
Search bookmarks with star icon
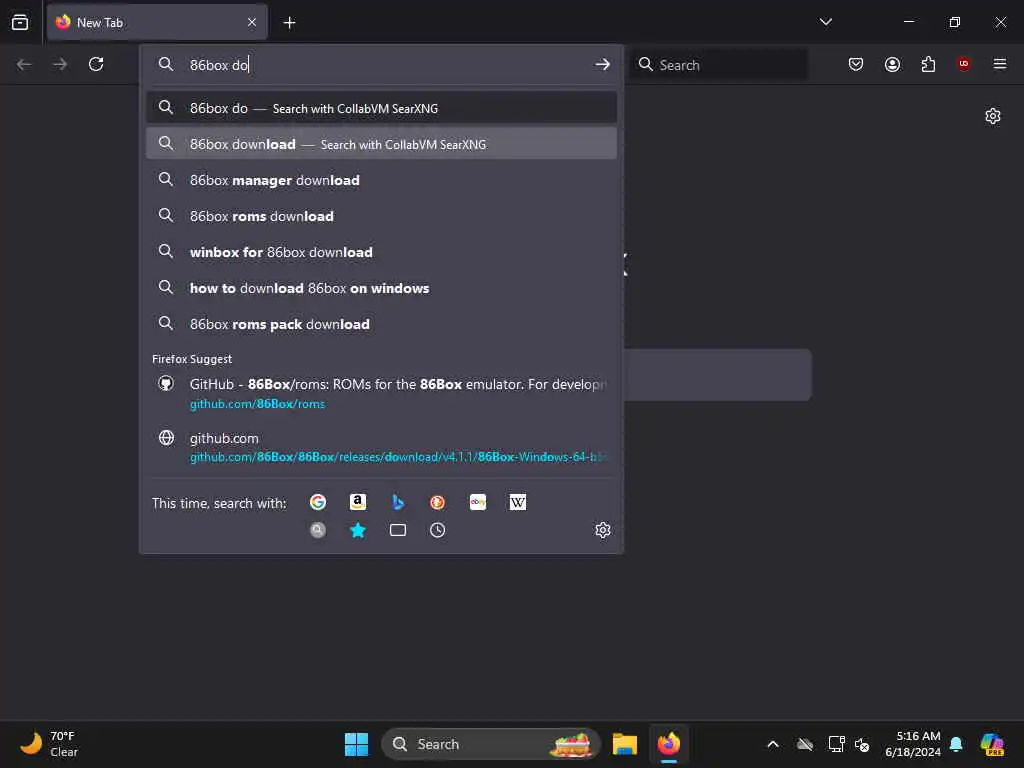(x=358, y=530)
